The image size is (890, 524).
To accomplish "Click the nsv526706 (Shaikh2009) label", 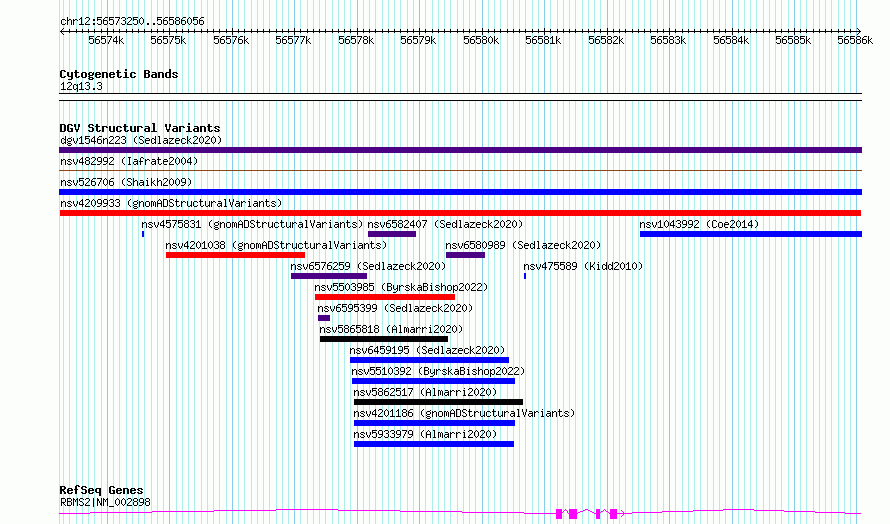I will [126, 182].
